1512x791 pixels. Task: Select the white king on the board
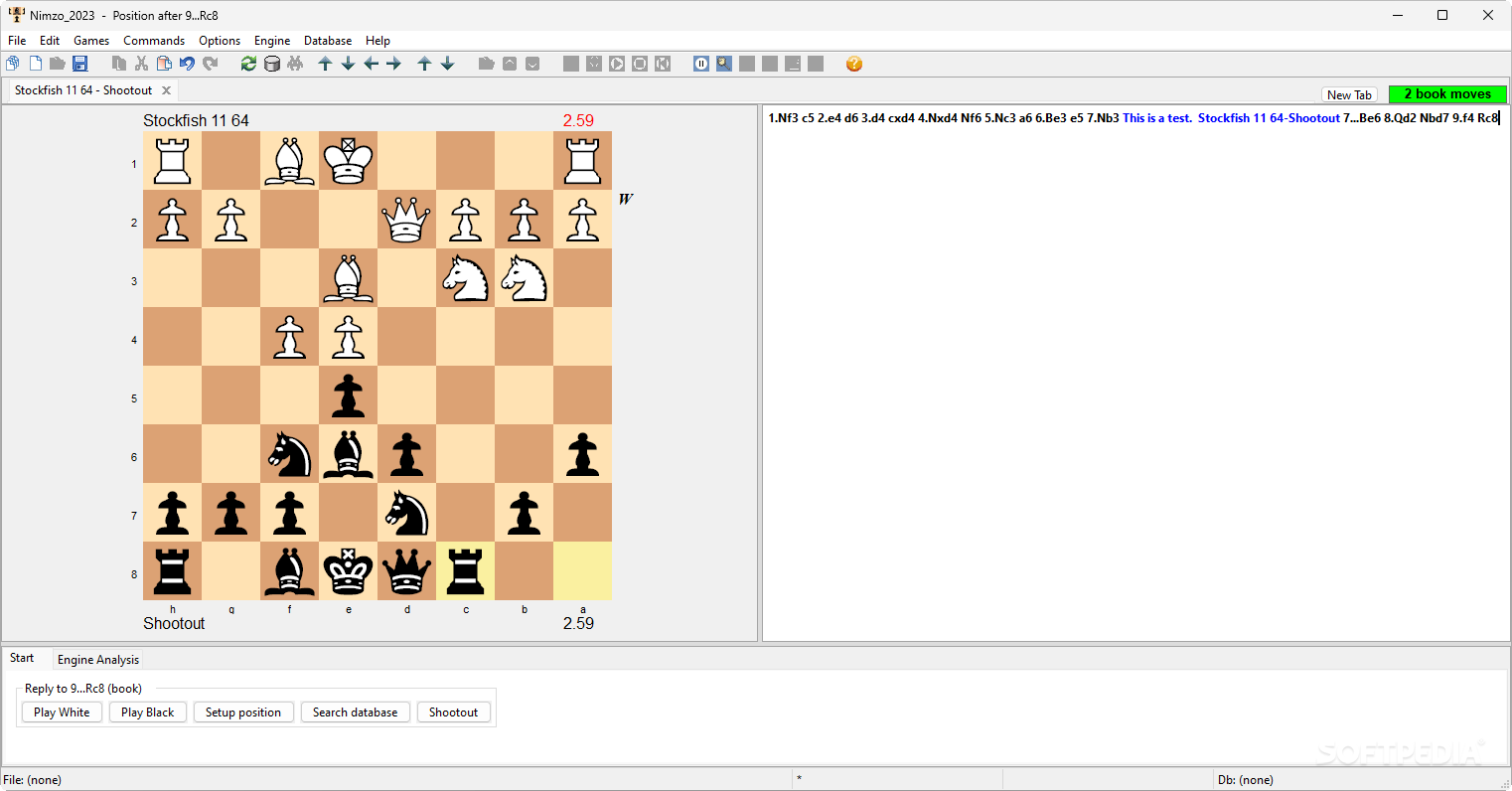(348, 161)
